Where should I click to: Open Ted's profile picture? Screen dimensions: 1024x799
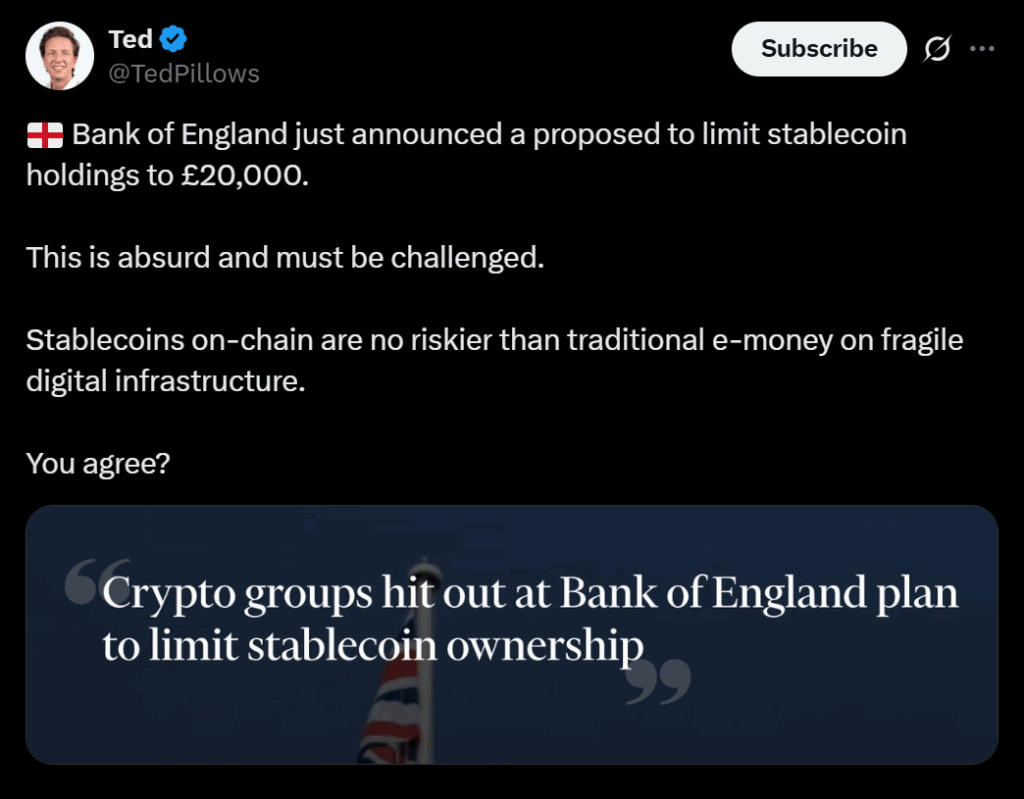[x=61, y=54]
